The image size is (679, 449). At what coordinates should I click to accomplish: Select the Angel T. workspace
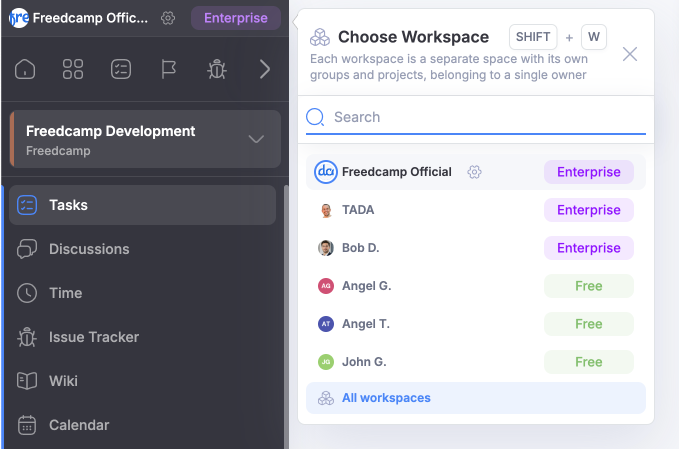click(475, 324)
